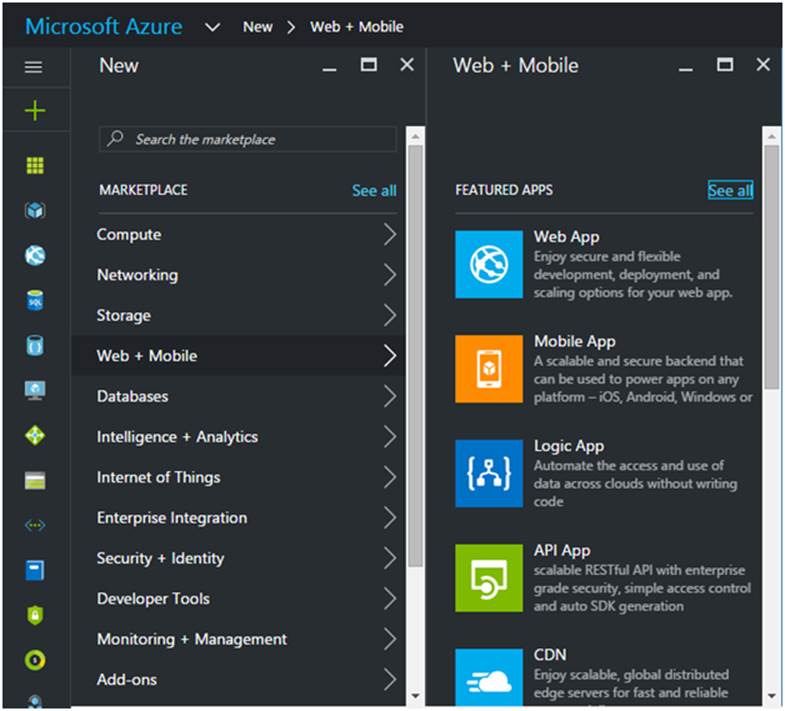Open the green diamond Load balancers icon

(35, 435)
